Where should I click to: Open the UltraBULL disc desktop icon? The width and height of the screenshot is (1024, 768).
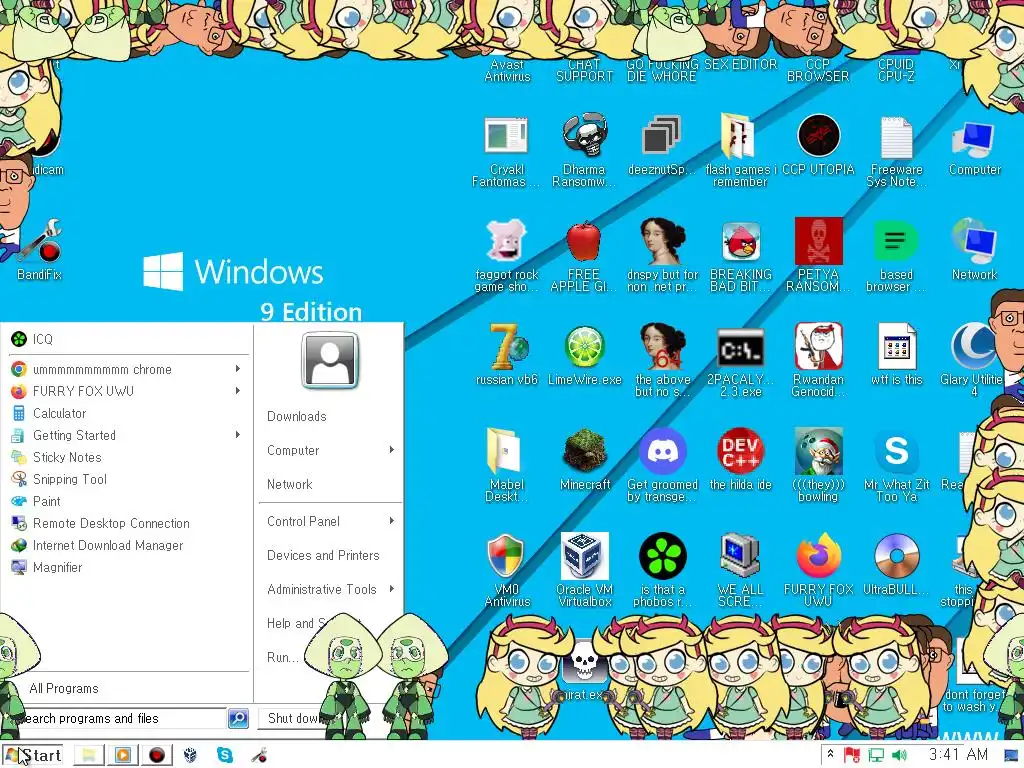(x=896, y=556)
